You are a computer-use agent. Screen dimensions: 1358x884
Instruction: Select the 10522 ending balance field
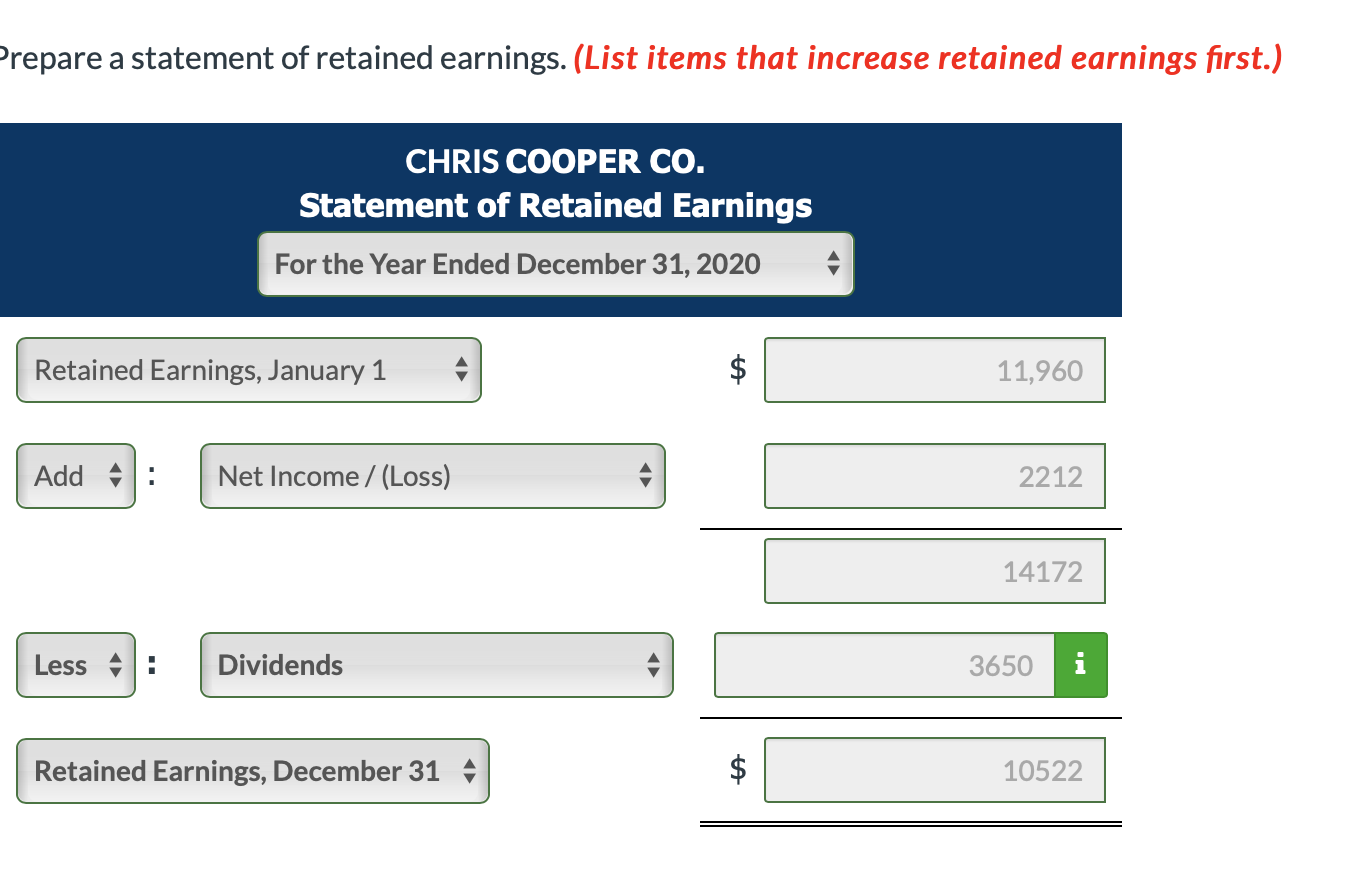tap(934, 770)
